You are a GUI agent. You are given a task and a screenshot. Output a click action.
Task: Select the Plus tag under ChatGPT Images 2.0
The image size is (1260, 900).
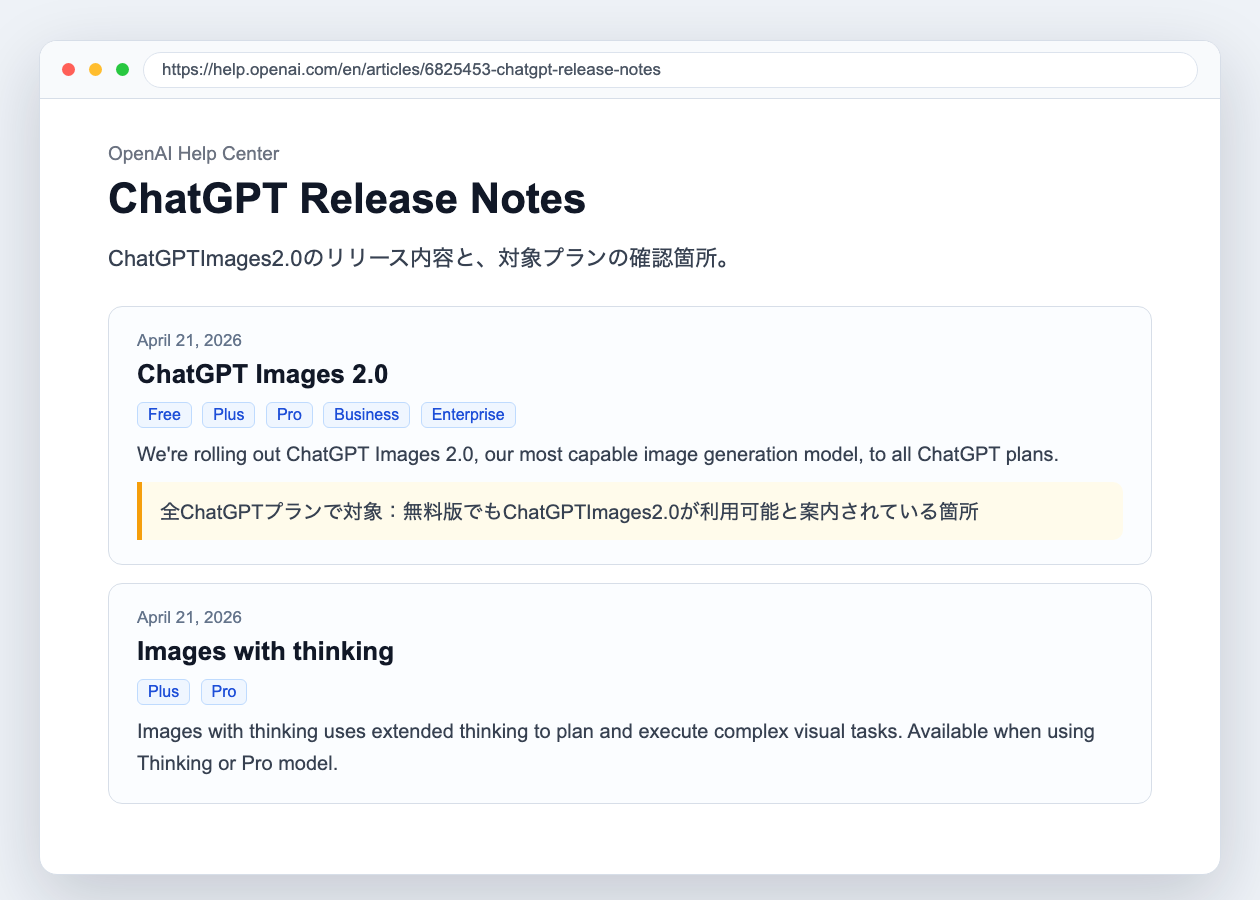point(229,415)
